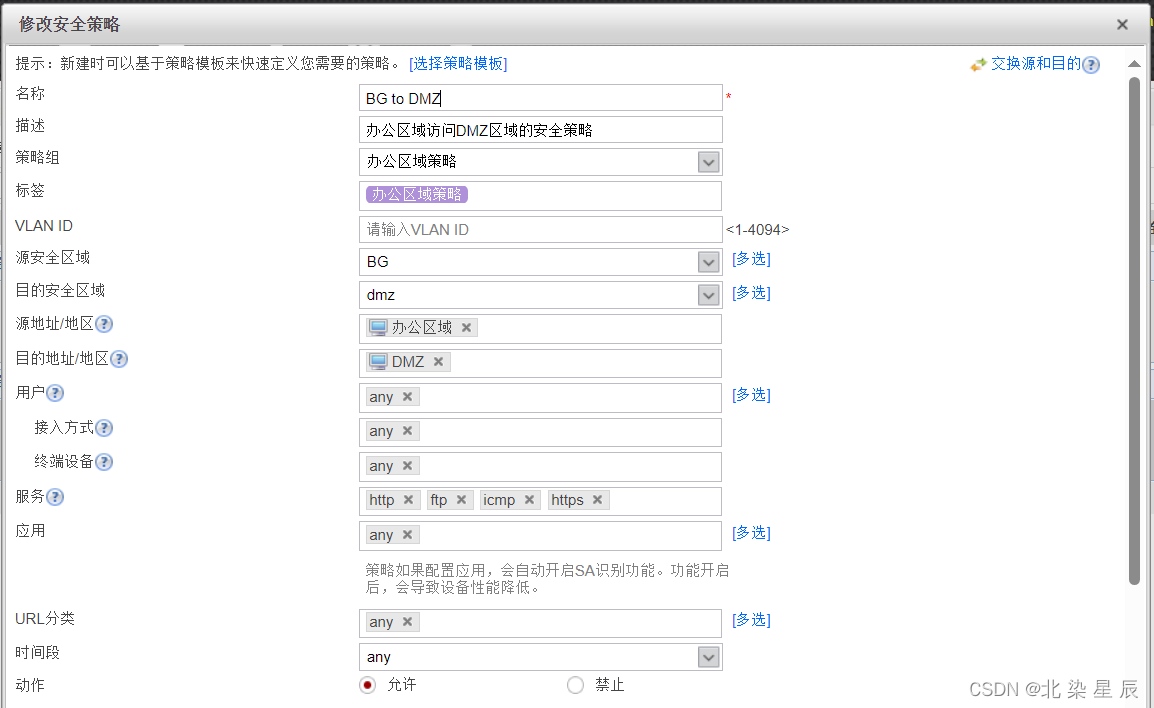Click 多选 link beside 应用
Viewport: 1154px width, 708px height.
tap(751, 533)
